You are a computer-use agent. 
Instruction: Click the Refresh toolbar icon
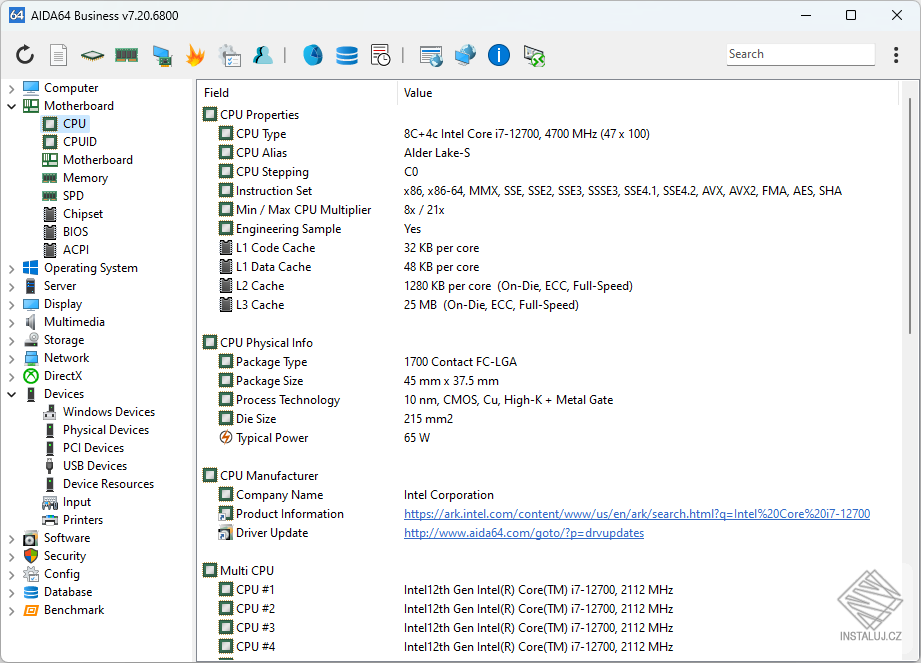click(x=25, y=55)
